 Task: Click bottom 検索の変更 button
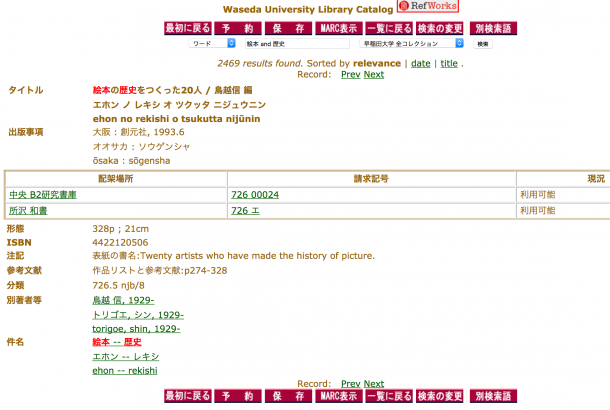point(440,396)
